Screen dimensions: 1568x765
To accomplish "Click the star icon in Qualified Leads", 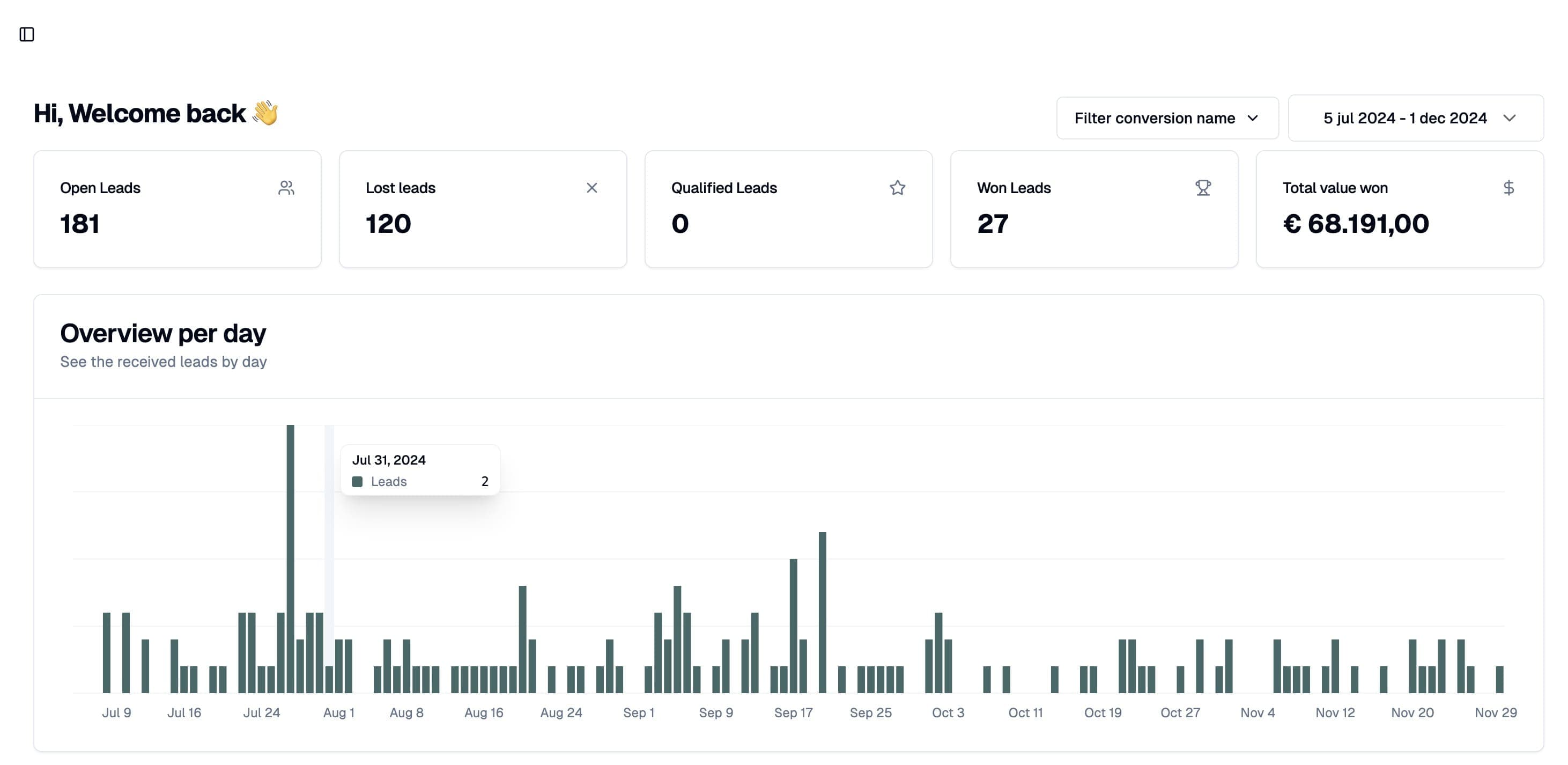I will (x=897, y=188).
